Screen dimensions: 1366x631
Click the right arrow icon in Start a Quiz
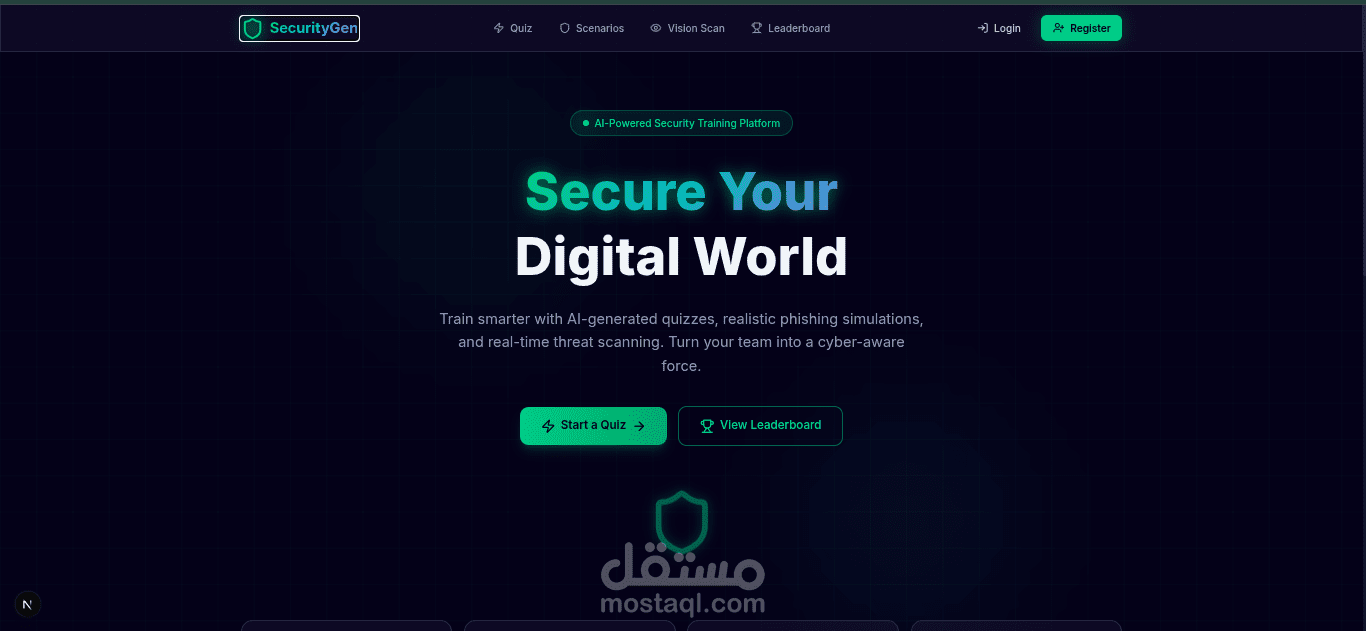pos(640,426)
